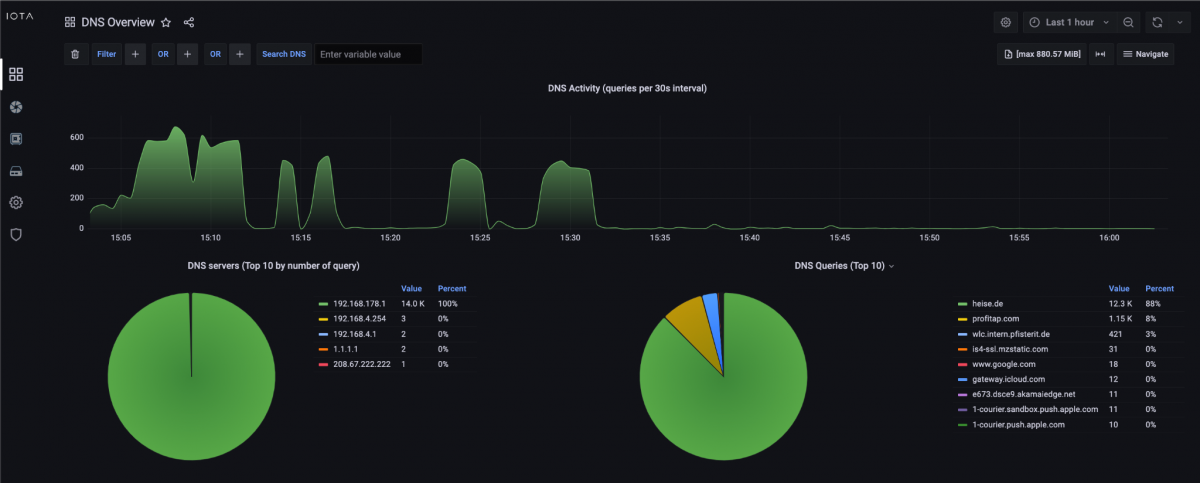
Task: Open the Last 1 hour time picker
Action: pos(1068,22)
